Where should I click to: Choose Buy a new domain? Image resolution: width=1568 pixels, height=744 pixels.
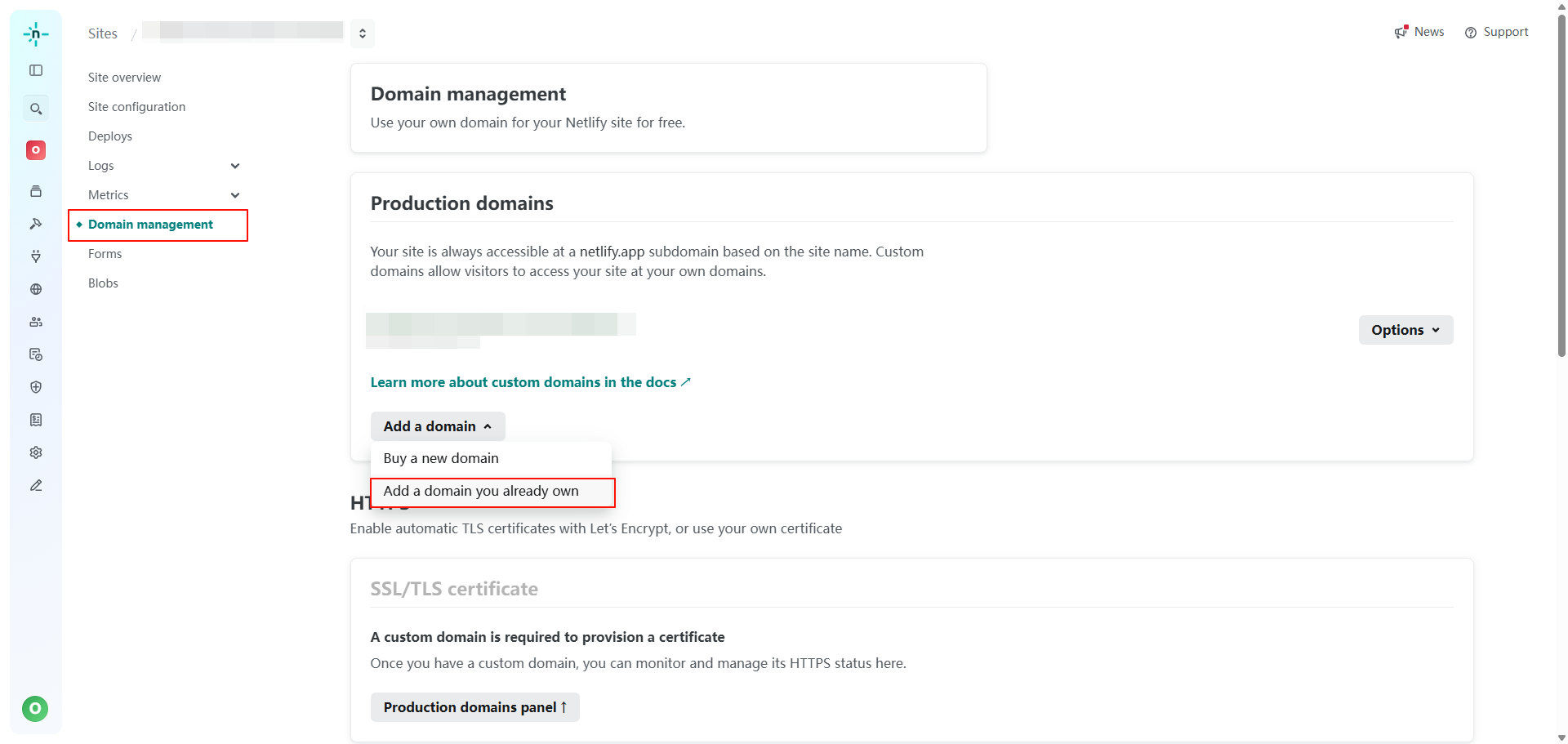[441, 459]
